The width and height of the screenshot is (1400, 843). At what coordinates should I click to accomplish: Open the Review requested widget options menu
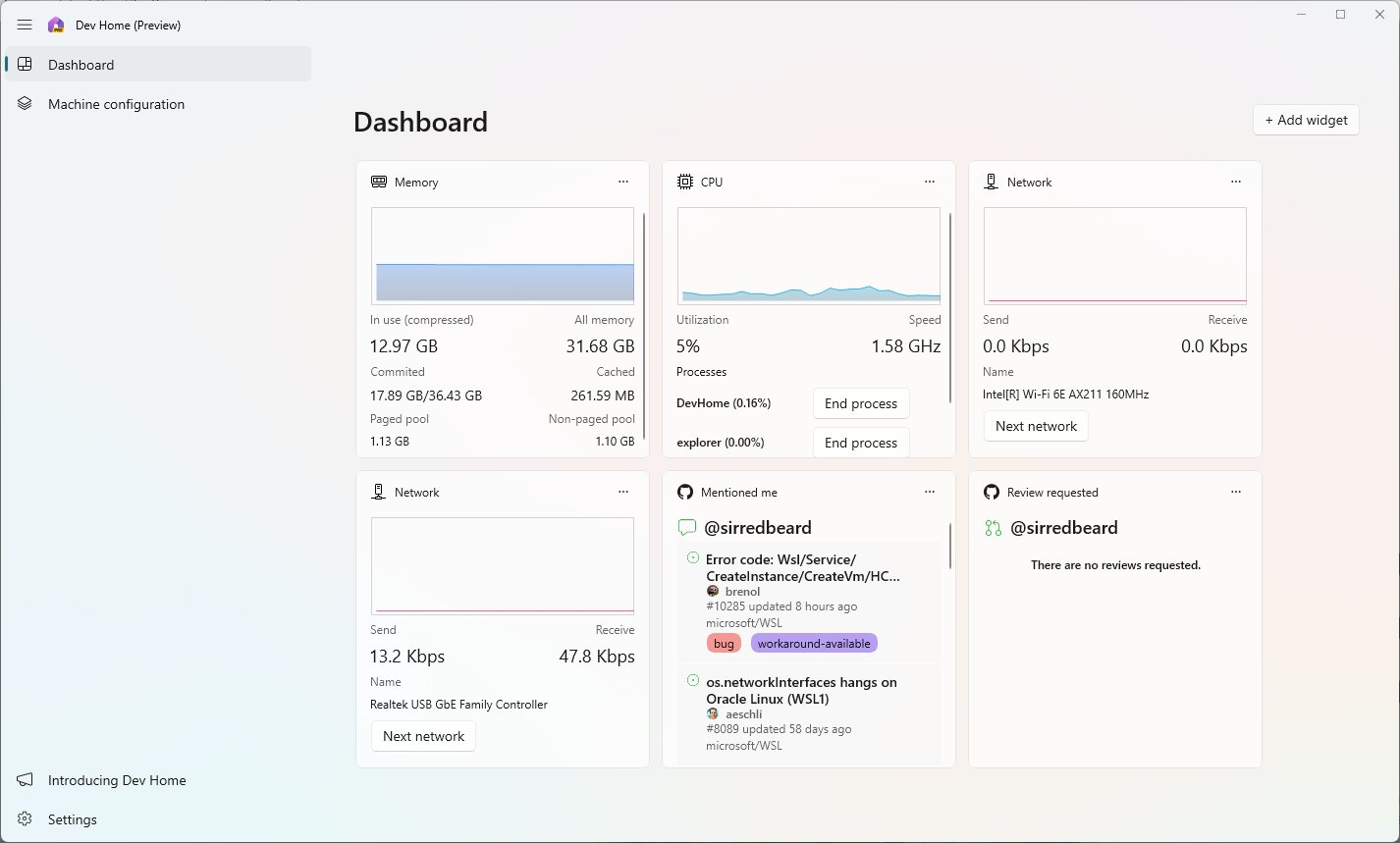1235,492
